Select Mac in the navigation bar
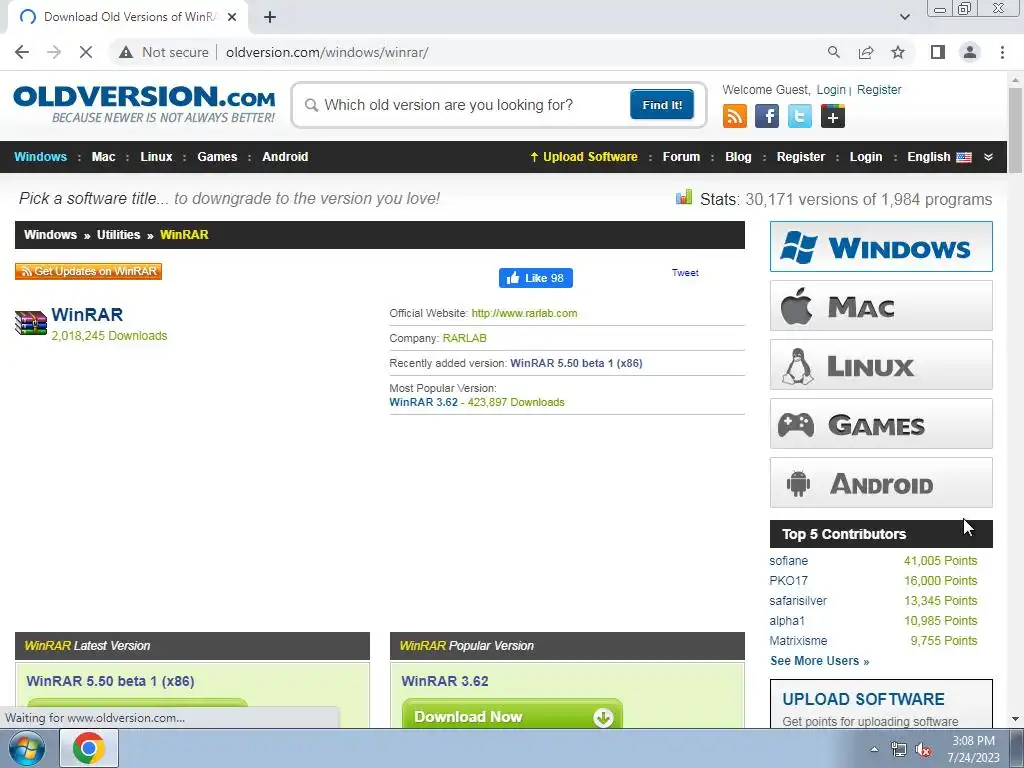The height and width of the screenshot is (768, 1024). coord(103,157)
